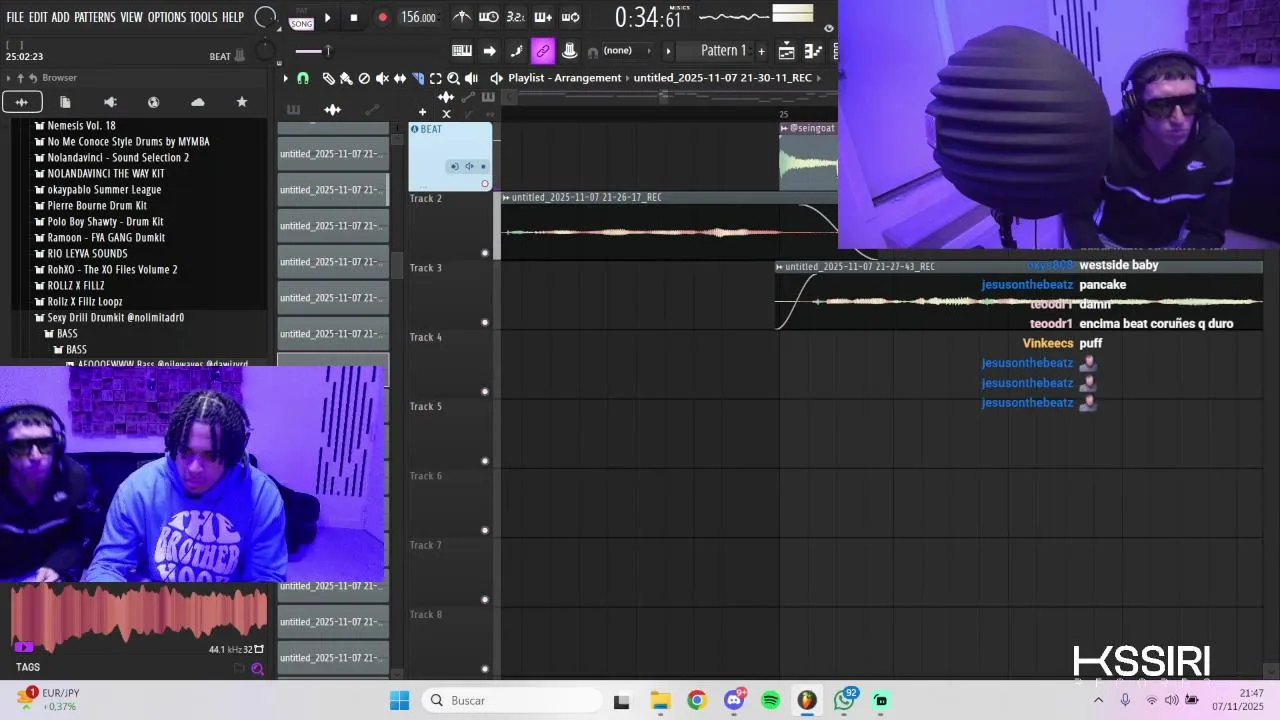Open the browser Starred favorites tab
Image resolution: width=1280 pixels, height=720 pixels.
tap(241, 102)
